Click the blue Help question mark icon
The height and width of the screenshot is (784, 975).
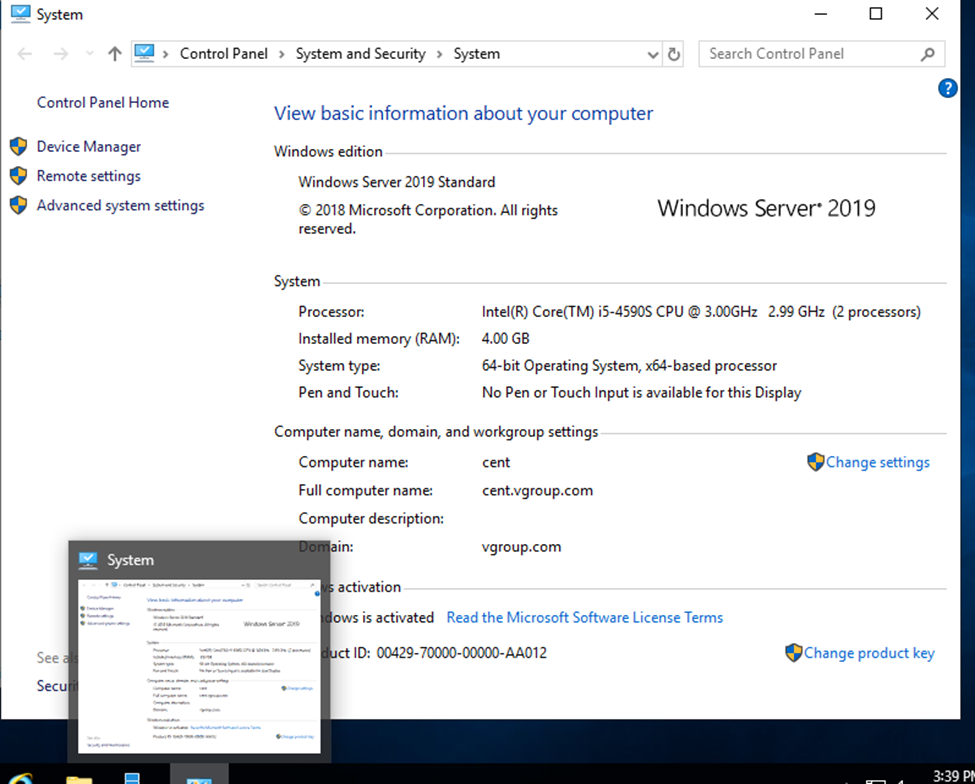[948, 89]
